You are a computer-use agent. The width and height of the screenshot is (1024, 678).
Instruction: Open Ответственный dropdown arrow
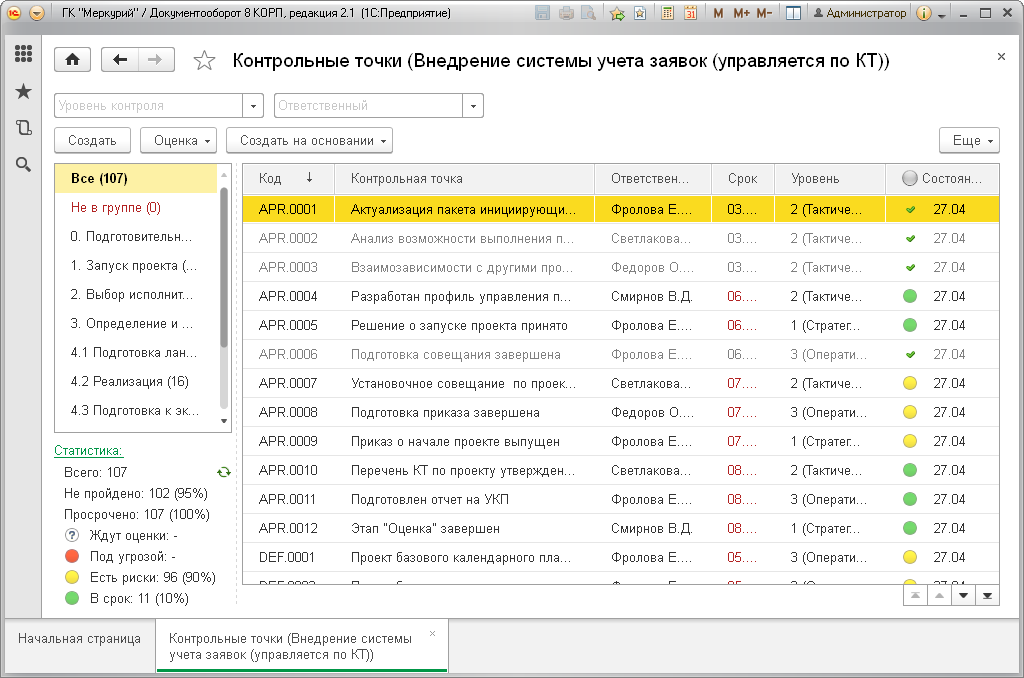click(473, 106)
